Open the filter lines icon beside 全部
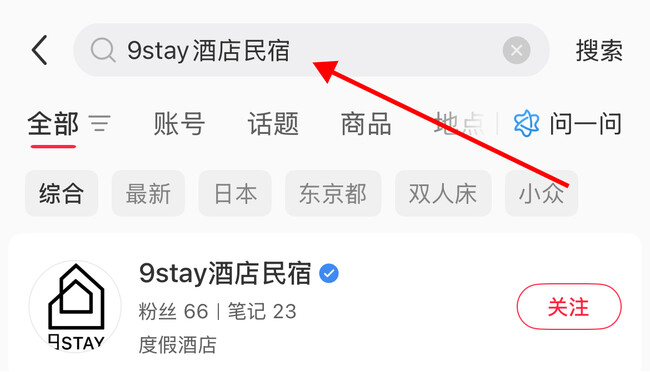Image resolution: width=650 pixels, height=372 pixels. coord(100,124)
